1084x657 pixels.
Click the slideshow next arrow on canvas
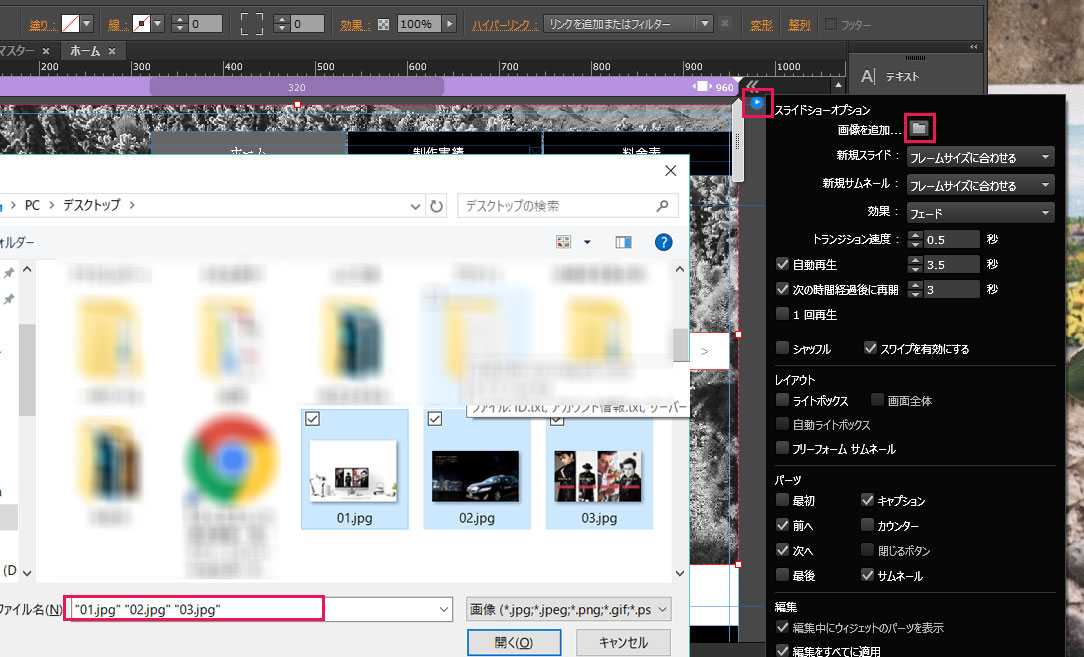click(x=704, y=351)
